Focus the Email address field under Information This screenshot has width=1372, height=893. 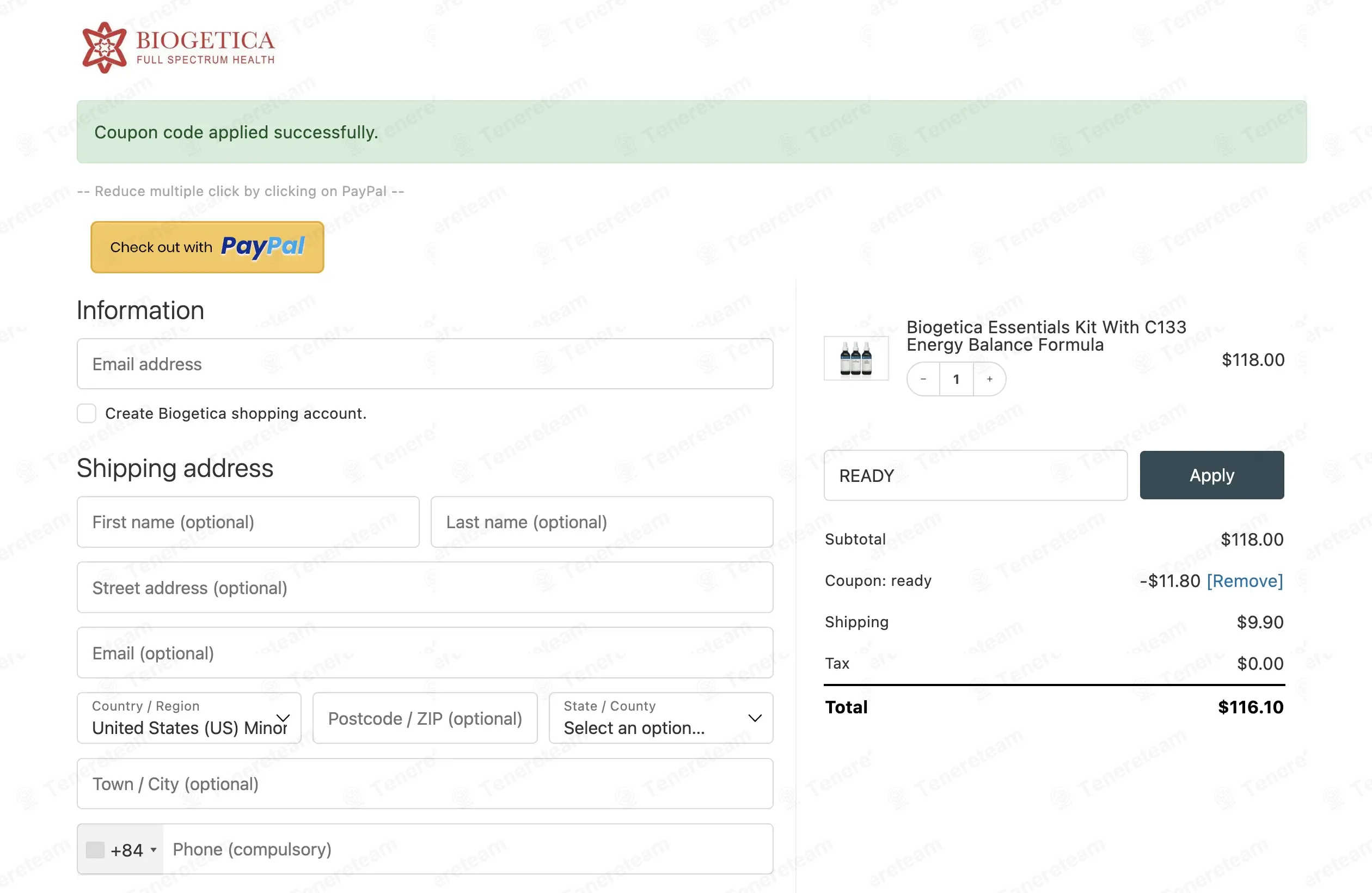coord(425,364)
